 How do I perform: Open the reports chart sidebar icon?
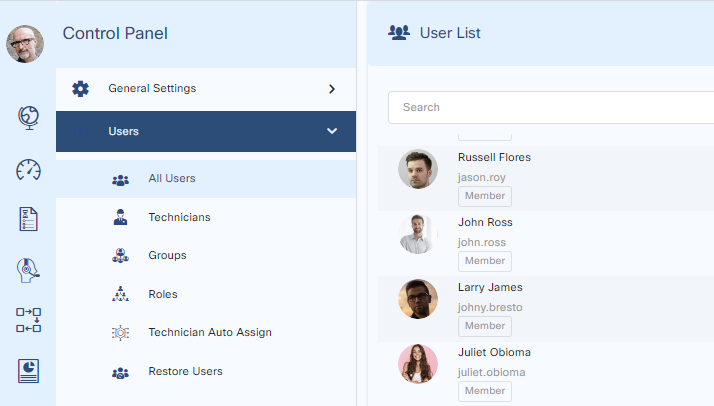pos(28,371)
